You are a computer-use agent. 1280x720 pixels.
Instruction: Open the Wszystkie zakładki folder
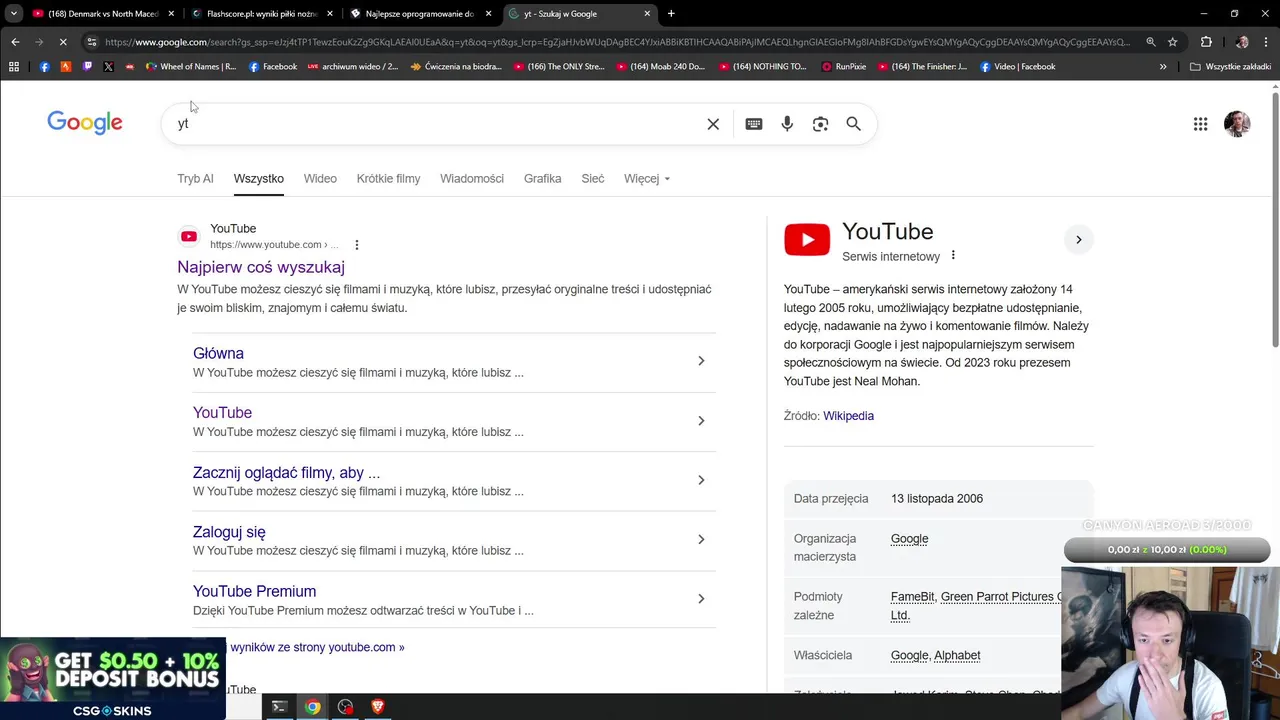point(1230,67)
